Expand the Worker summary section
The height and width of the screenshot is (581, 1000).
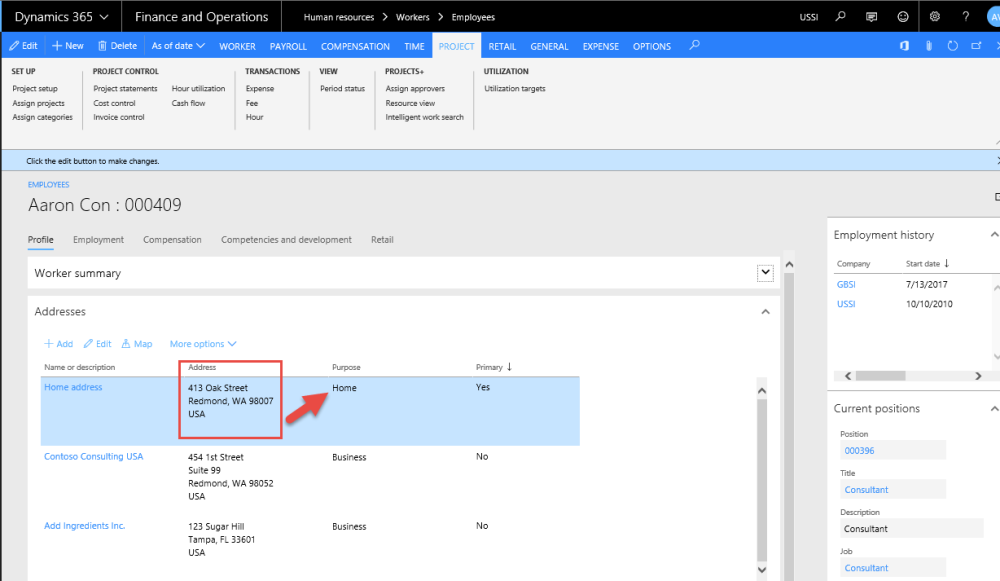click(x=766, y=273)
